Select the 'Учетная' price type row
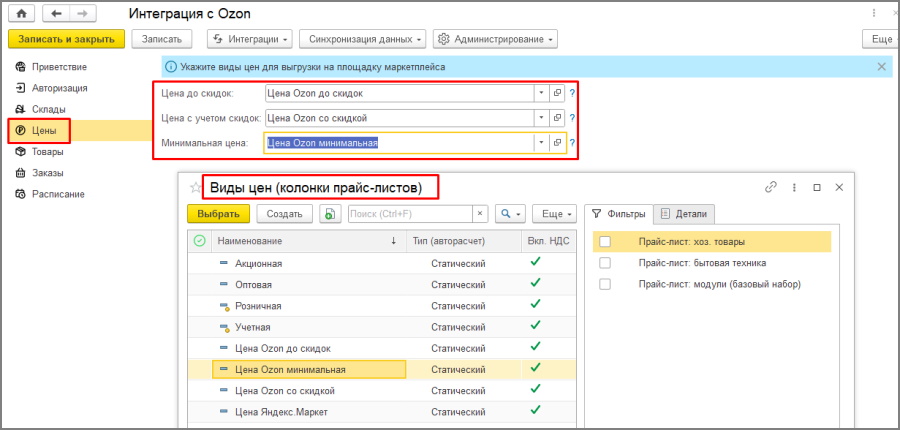This screenshot has width=900, height=430. pos(382,327)
